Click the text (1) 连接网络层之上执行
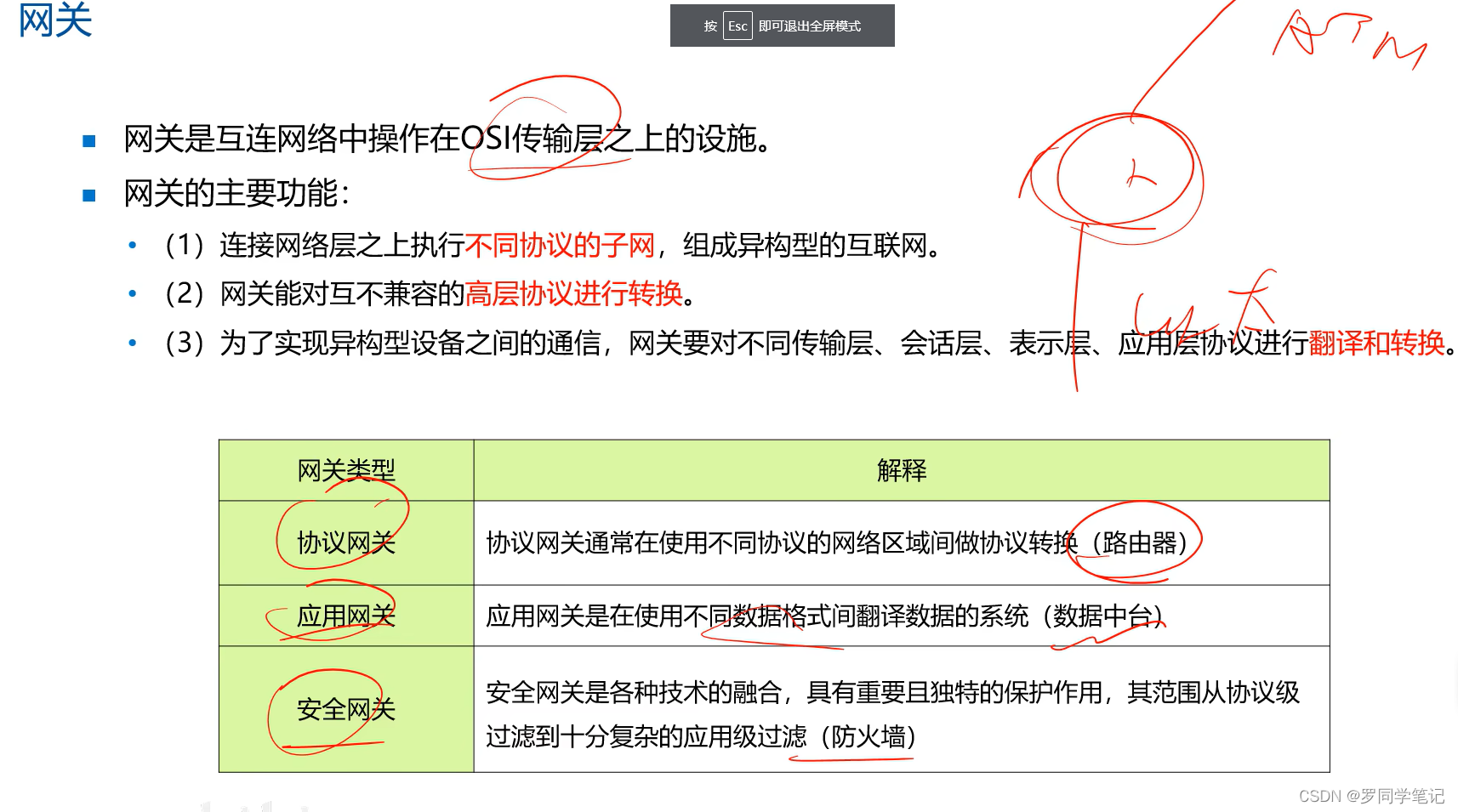 point(314,246)
